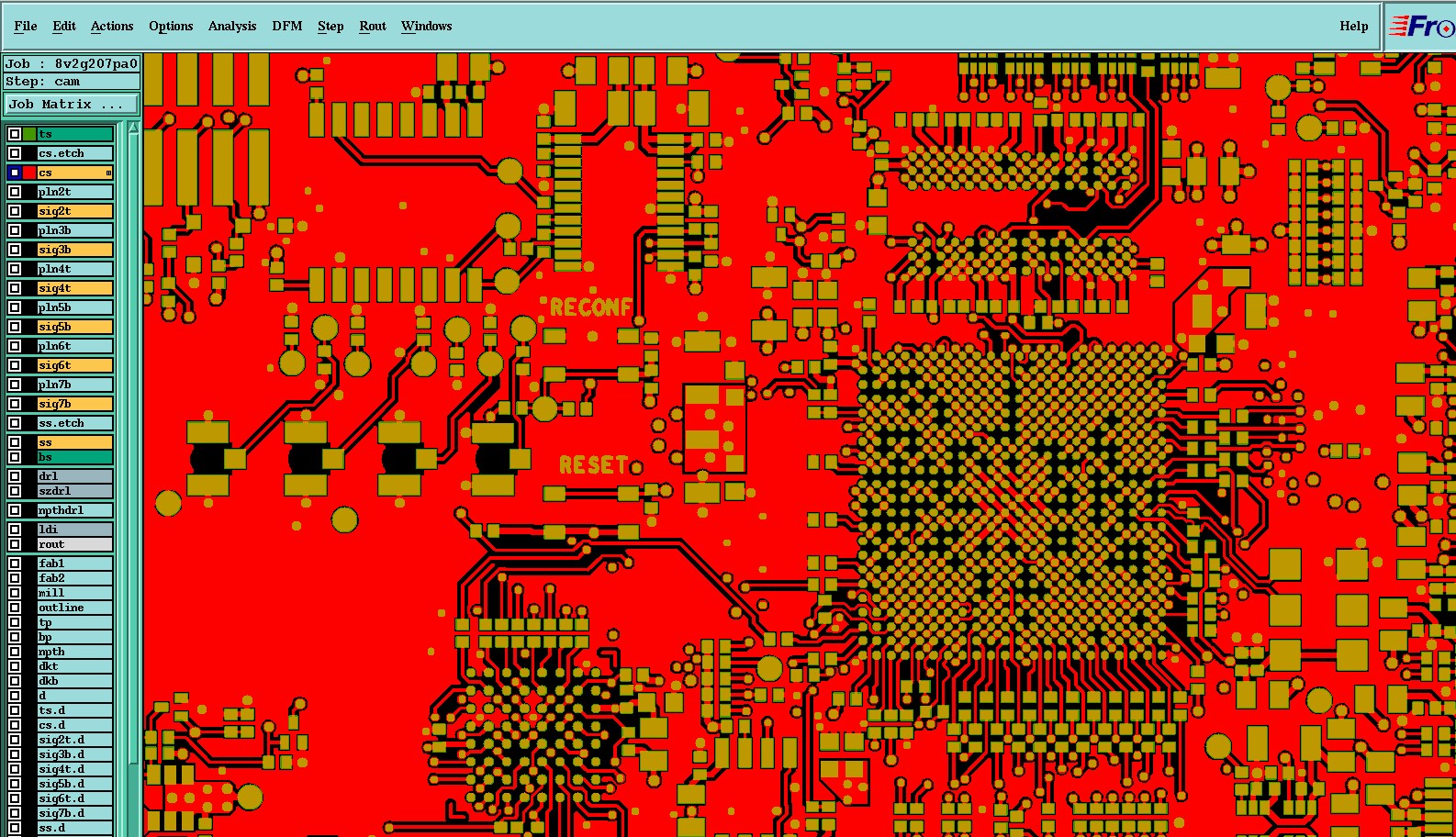This screenshot has width=1456, height=837.
Task: Select the sig7b layer name
Action: pyautogui.click(x=75, y=404)
